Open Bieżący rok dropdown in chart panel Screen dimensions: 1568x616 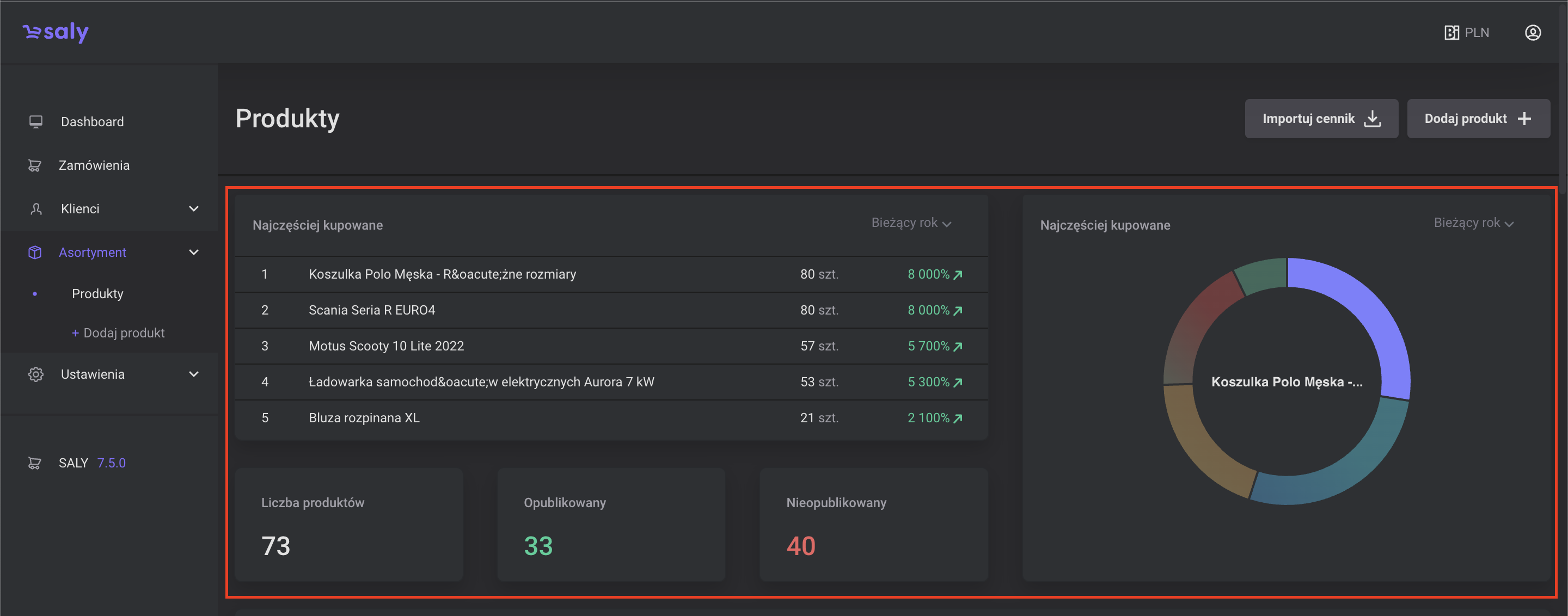[1473, 223]
